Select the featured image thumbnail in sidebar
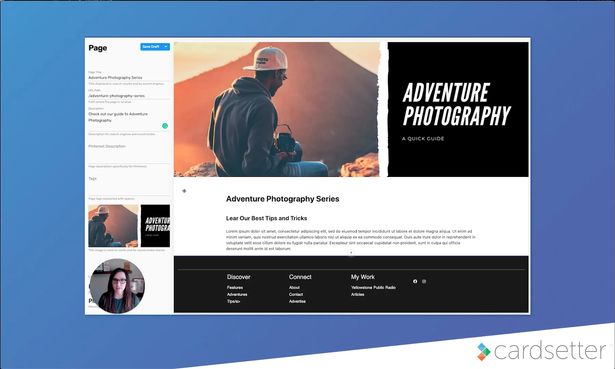This screenshot has width=615, height=369. pyautogui.click(x=129, y=226)
